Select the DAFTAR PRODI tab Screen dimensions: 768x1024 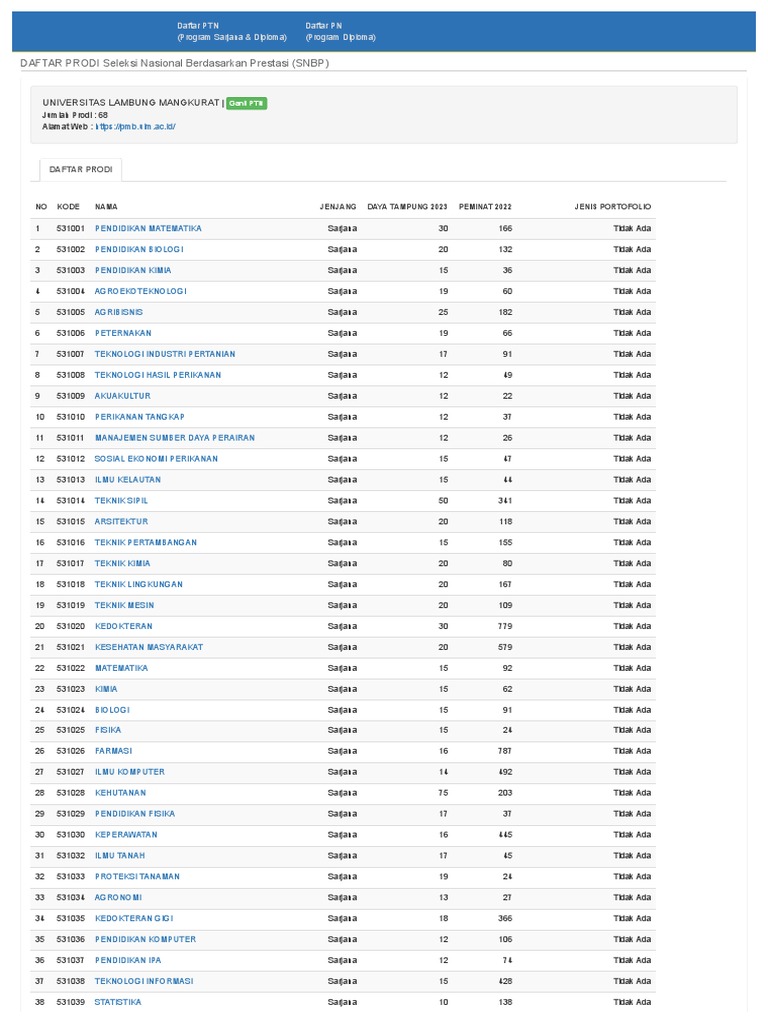(x=81, y=170)
